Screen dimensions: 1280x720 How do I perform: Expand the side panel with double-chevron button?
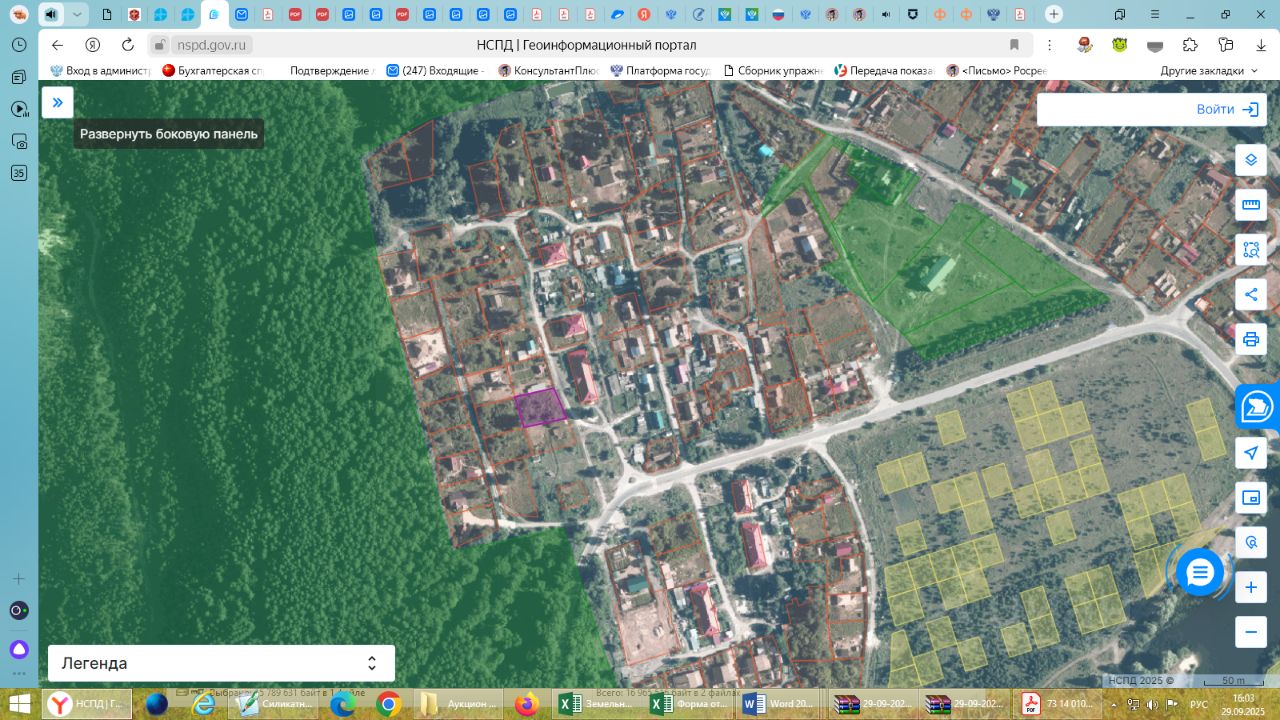pyautogui.click(x=58, y=103)
